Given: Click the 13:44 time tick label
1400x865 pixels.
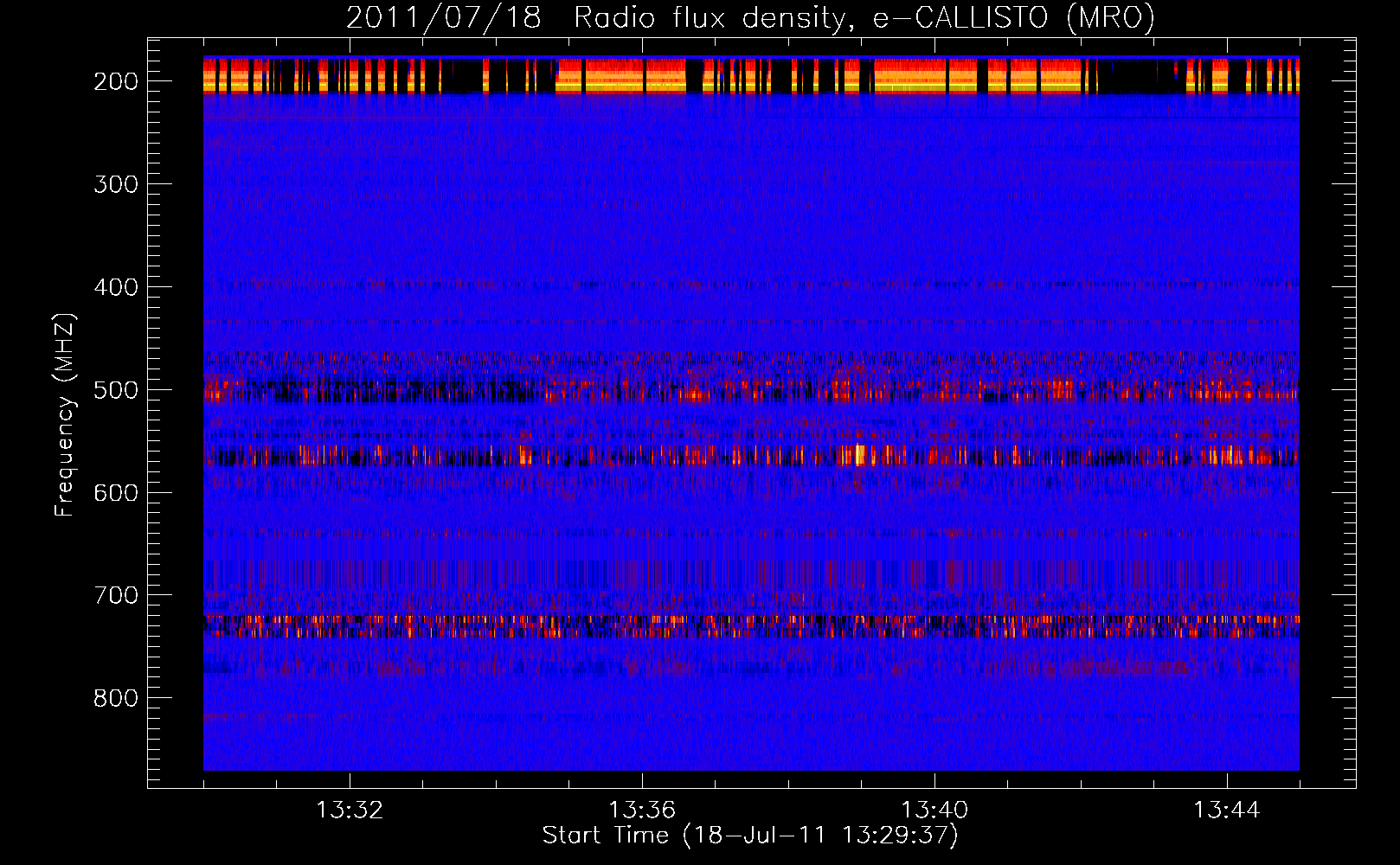Looking at the screenshot, I should tap(1227, 811).
